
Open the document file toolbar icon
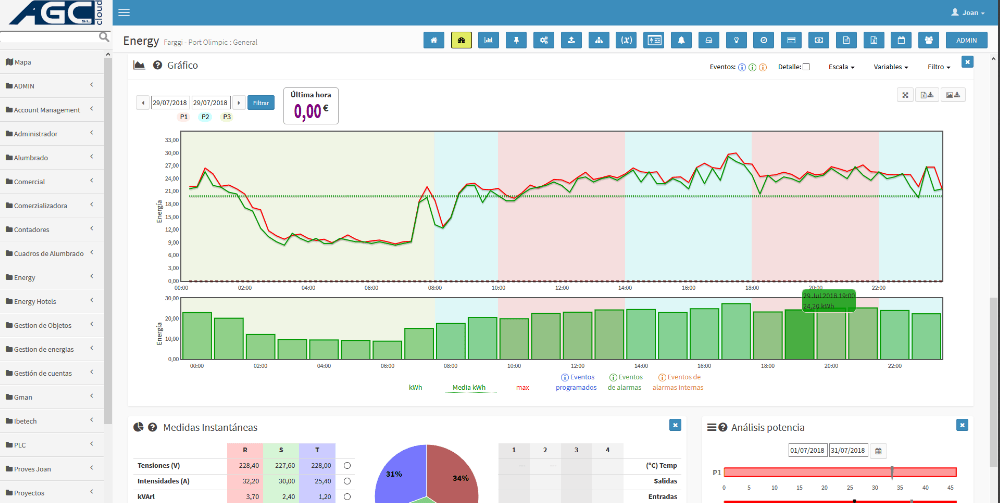coord(846,40)
